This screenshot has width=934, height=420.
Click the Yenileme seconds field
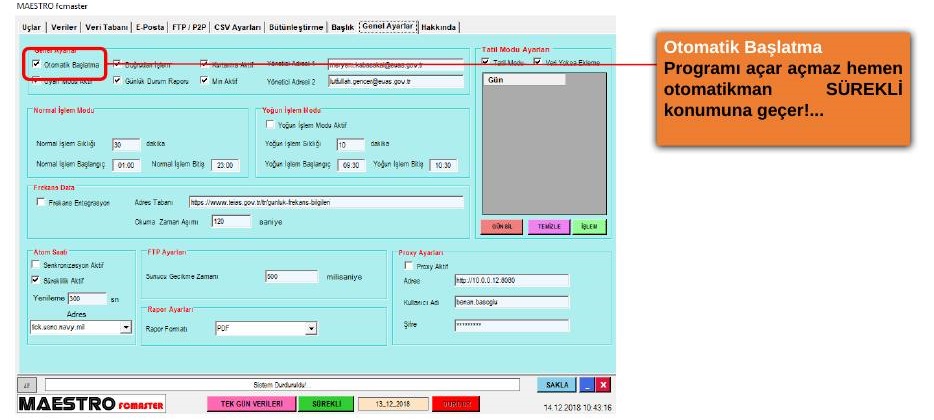(x=87, y=298)
